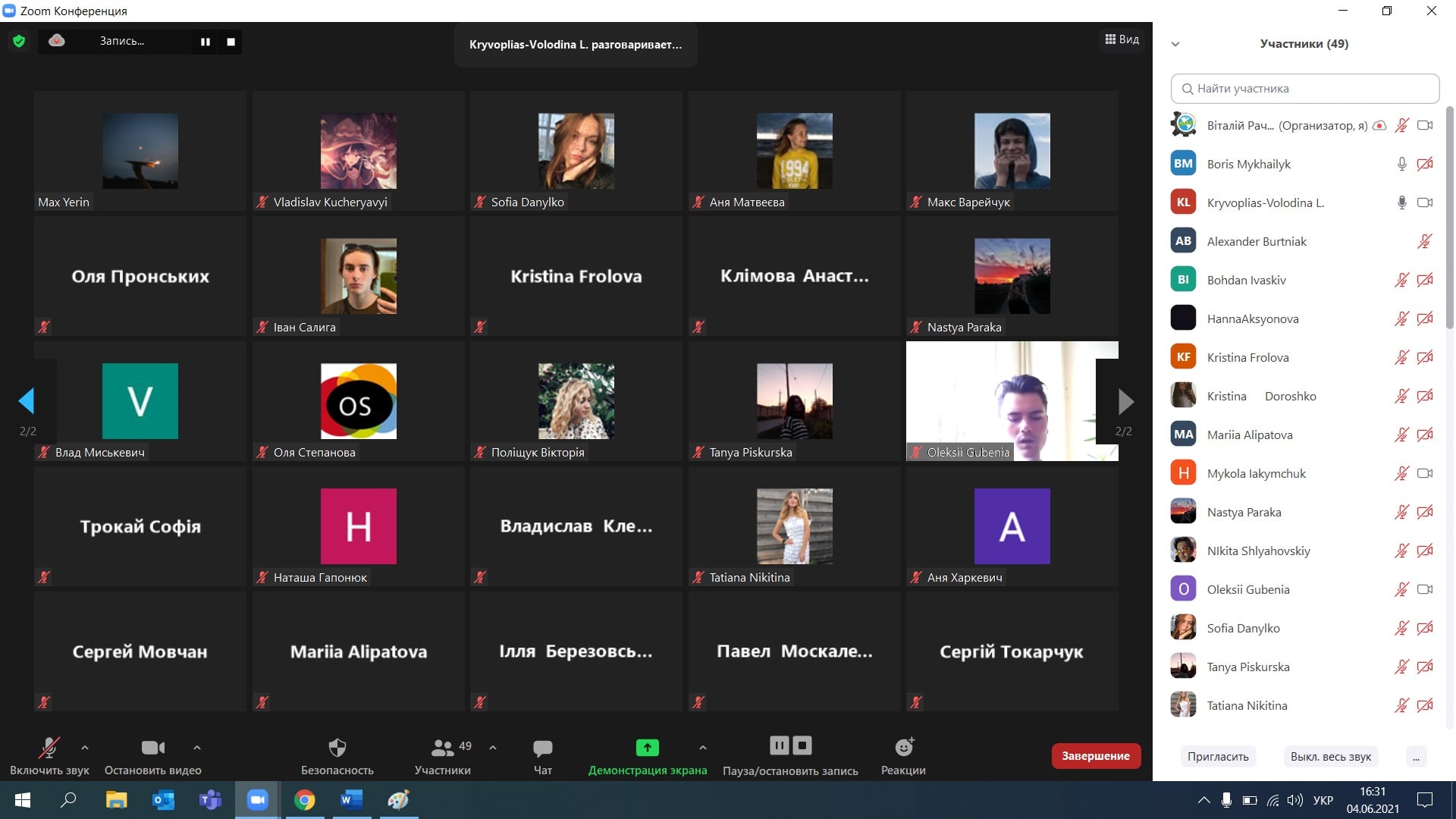Open the more options ellipsis button
This screenshot has width=1456, height=819.
coord(1416,756)
